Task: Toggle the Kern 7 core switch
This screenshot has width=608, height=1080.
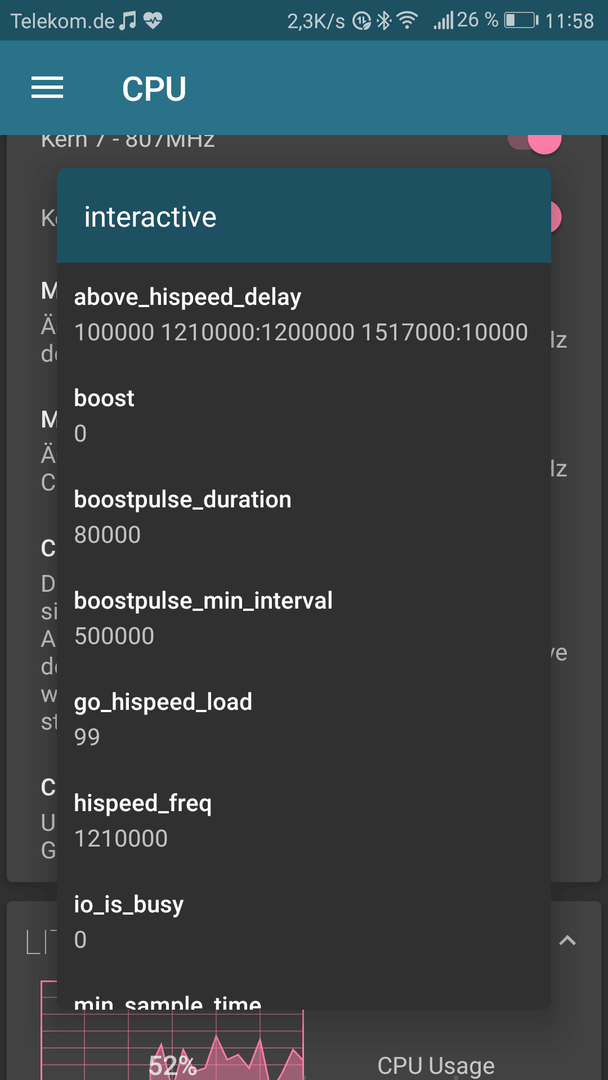Action: 535,140
